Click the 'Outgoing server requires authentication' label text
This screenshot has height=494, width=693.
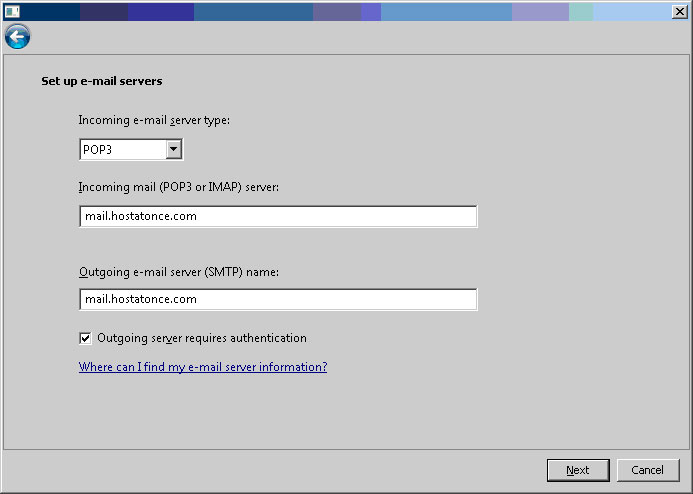pos(201,338)
